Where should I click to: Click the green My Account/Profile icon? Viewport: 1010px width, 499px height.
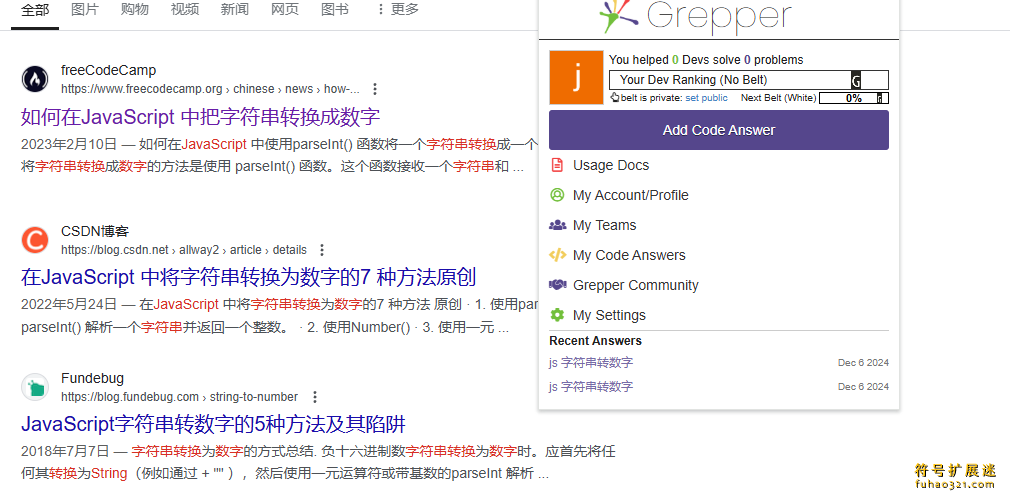tap(557, 195)
